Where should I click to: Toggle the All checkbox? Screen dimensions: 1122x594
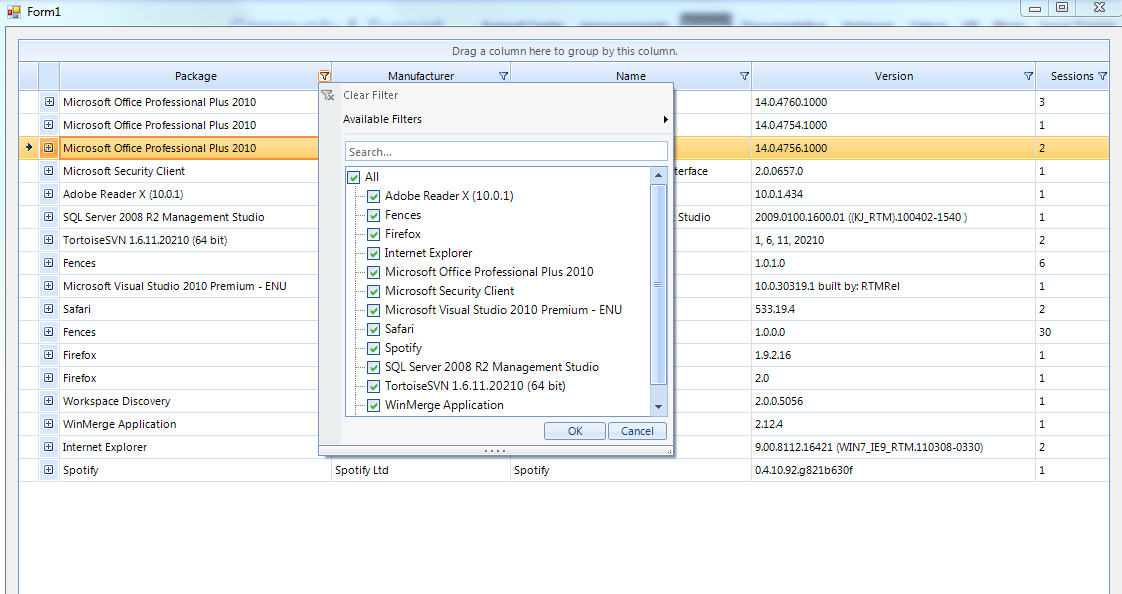(x=353, y=177)
